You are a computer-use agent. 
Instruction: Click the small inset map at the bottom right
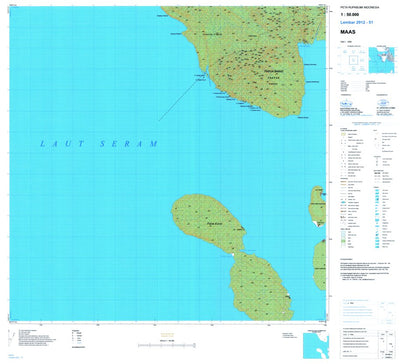tap(316, 345)
